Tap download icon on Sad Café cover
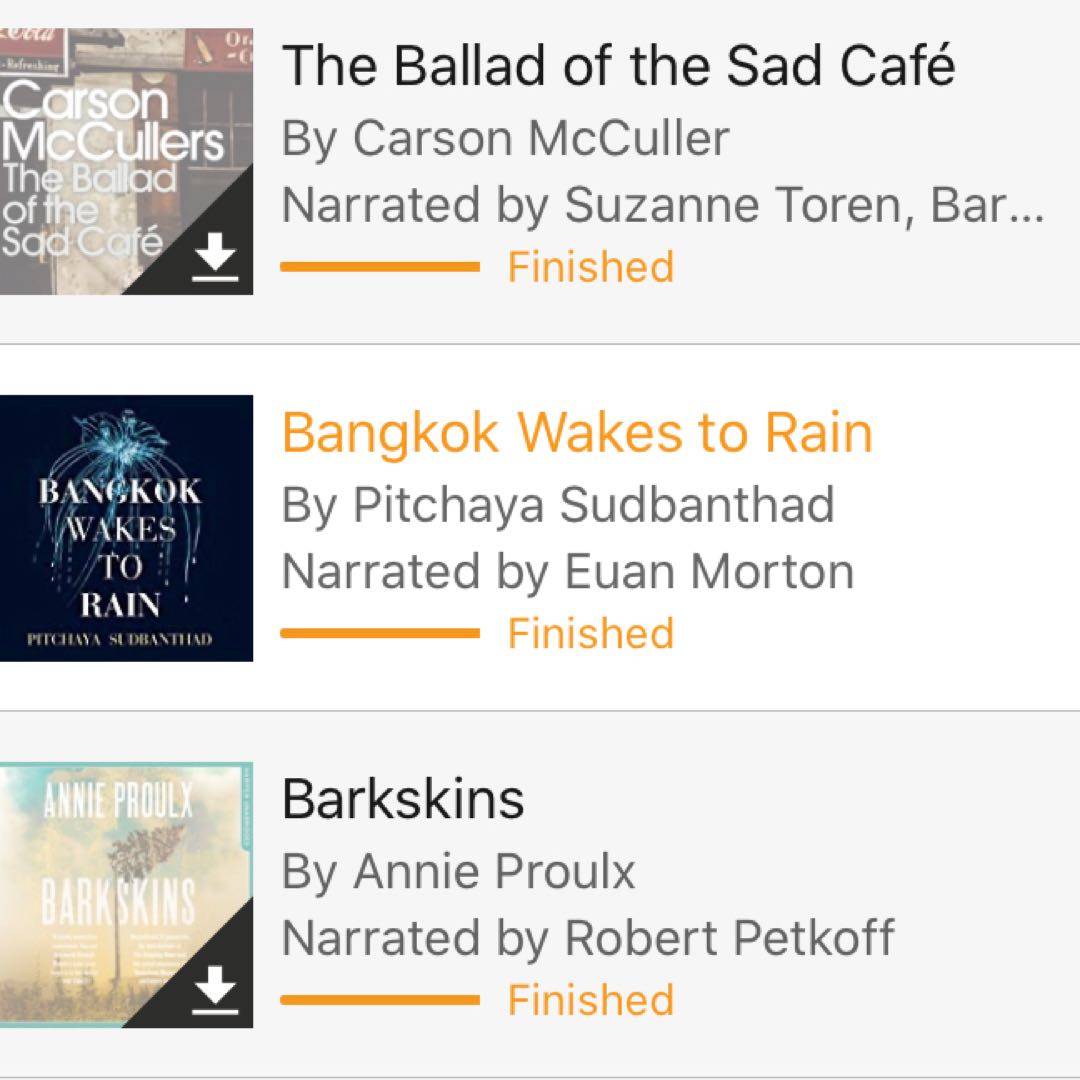 [215, 260]
